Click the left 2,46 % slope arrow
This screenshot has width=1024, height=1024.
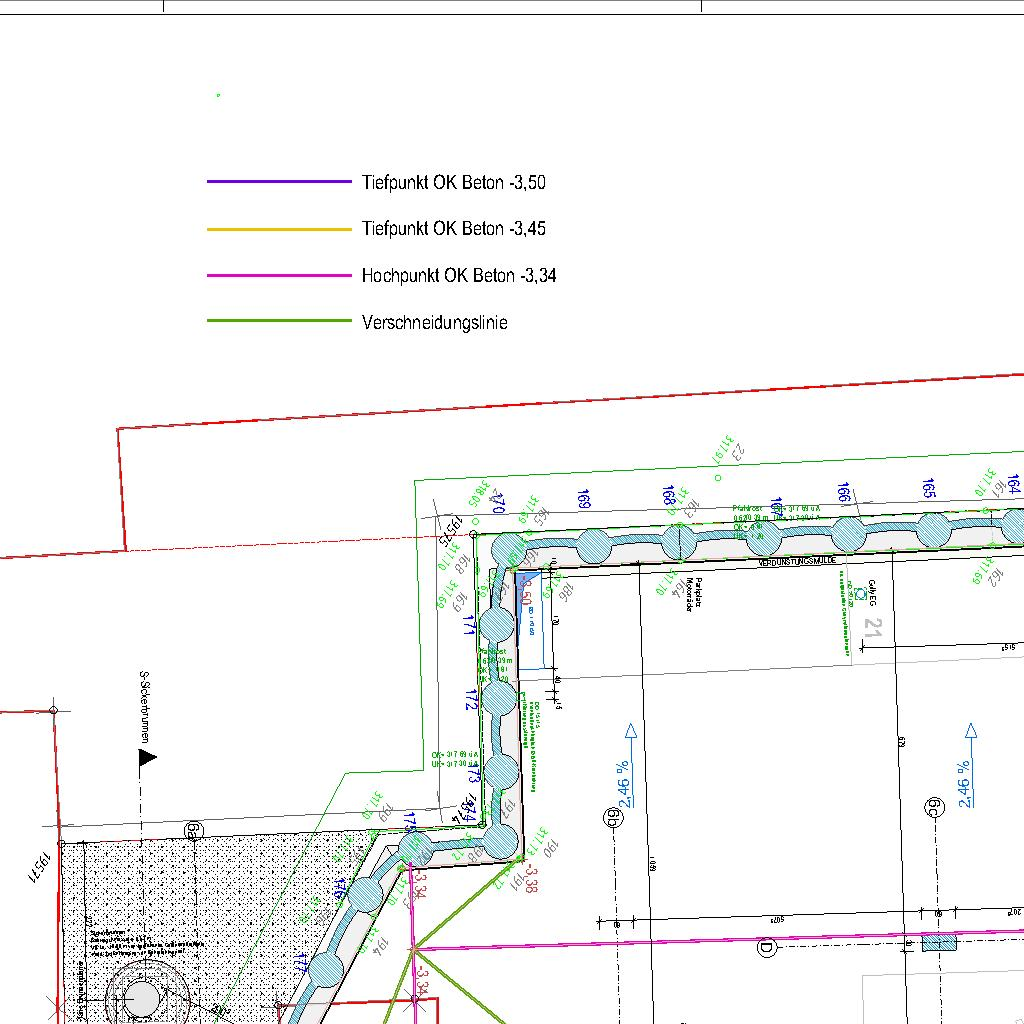(630, 767)
